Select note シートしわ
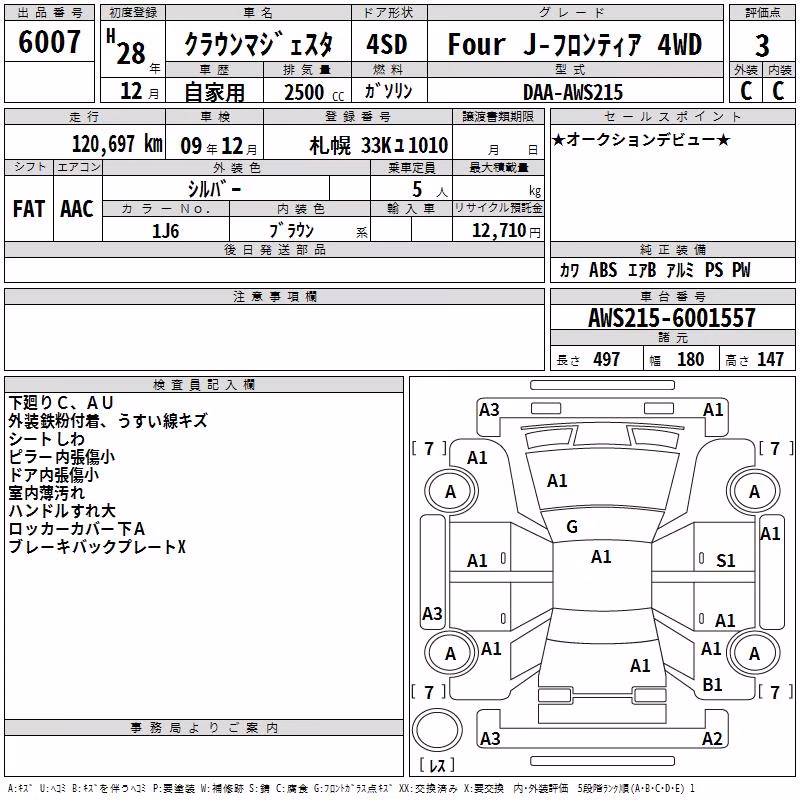This screenshot has width=800, height=800. click(x=46, y=439)
